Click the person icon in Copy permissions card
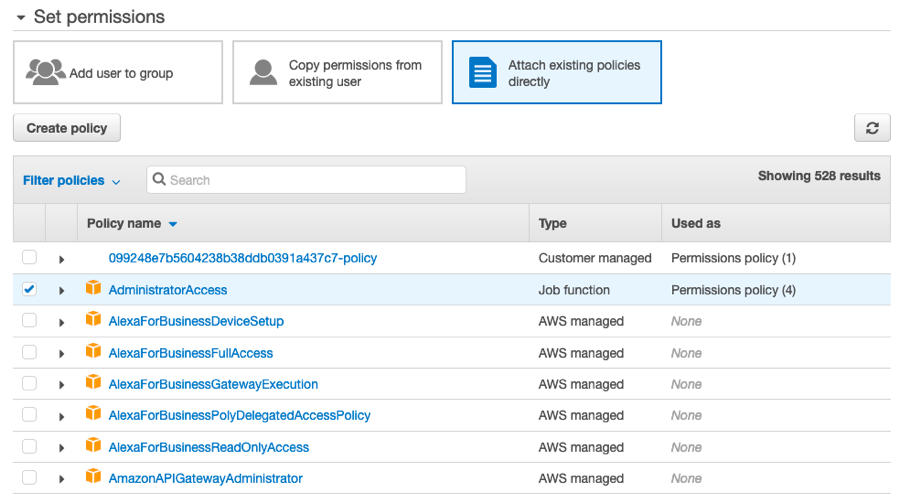899x502 pixels. click(x=263, y=72)
